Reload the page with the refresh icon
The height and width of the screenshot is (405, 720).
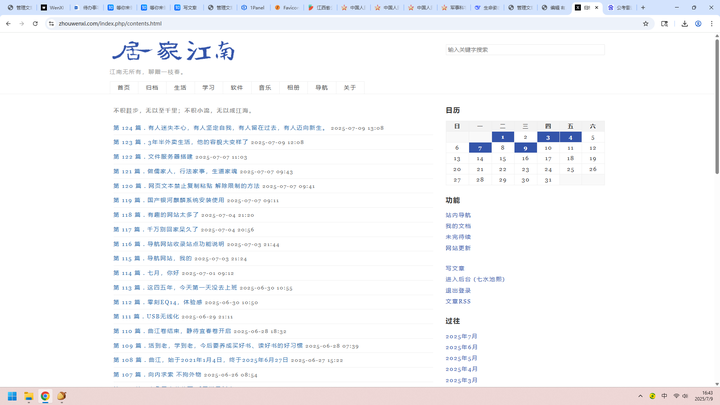click(35, 23)
